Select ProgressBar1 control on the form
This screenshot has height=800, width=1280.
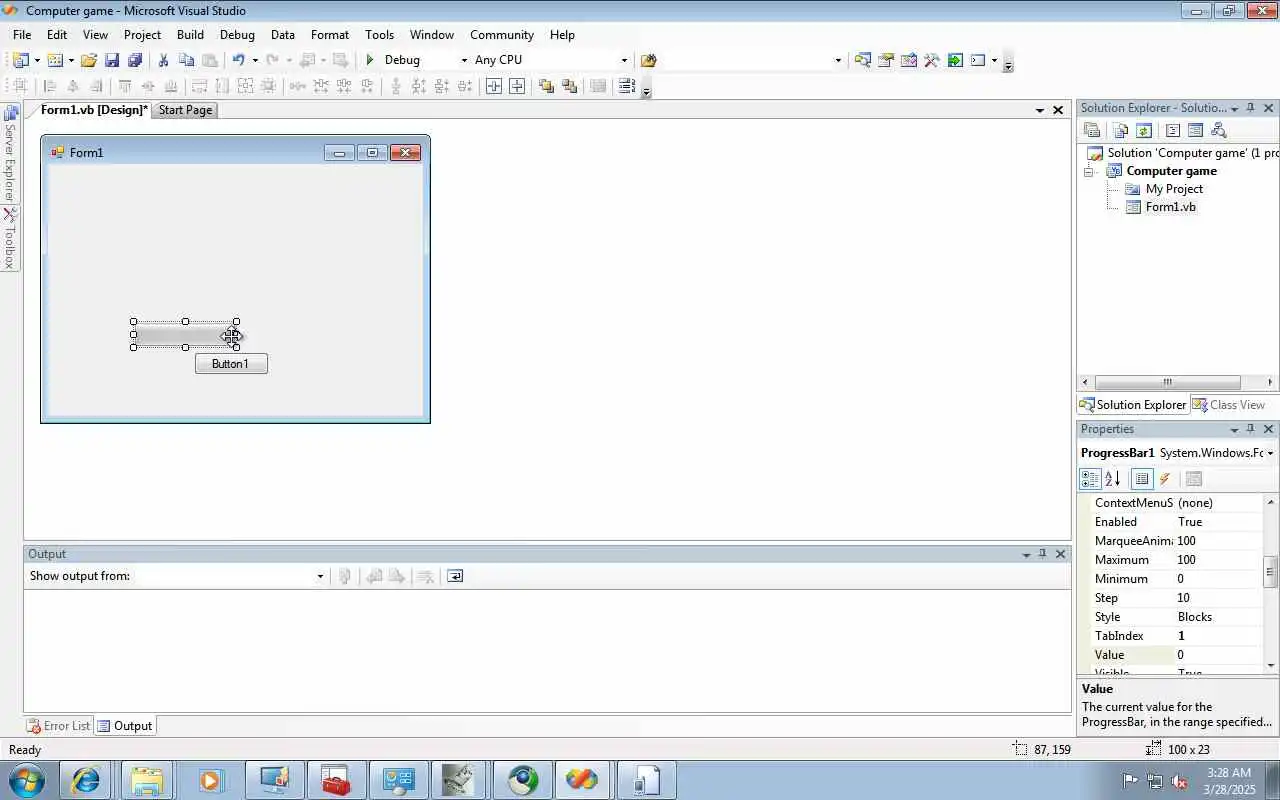coord(183,335)
